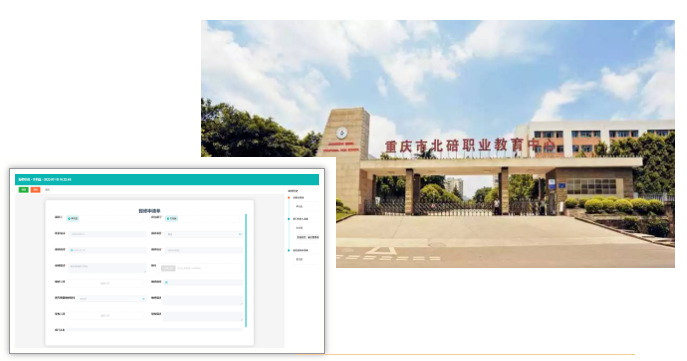
Task: Click the clock icon in the third-row date field
Action: point(72,250)
